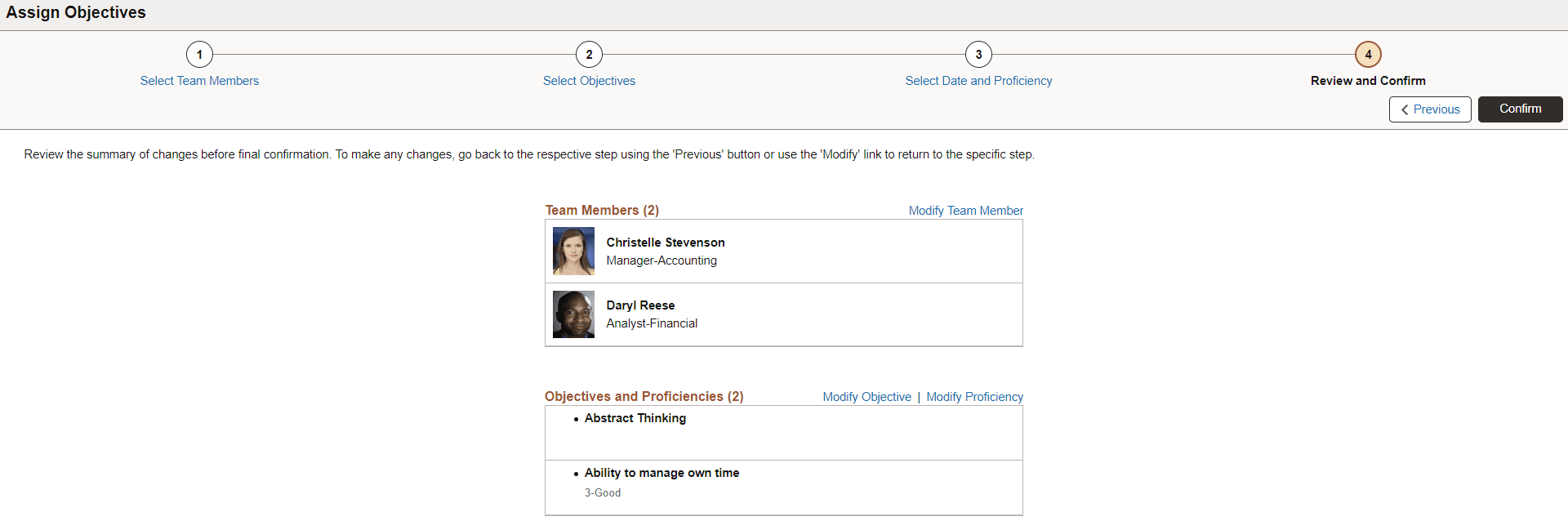This screenshot has width=1568, height=530.
Task: Confirm the objective assignment
Action: pyautogui.click(x=1520, y=109)
